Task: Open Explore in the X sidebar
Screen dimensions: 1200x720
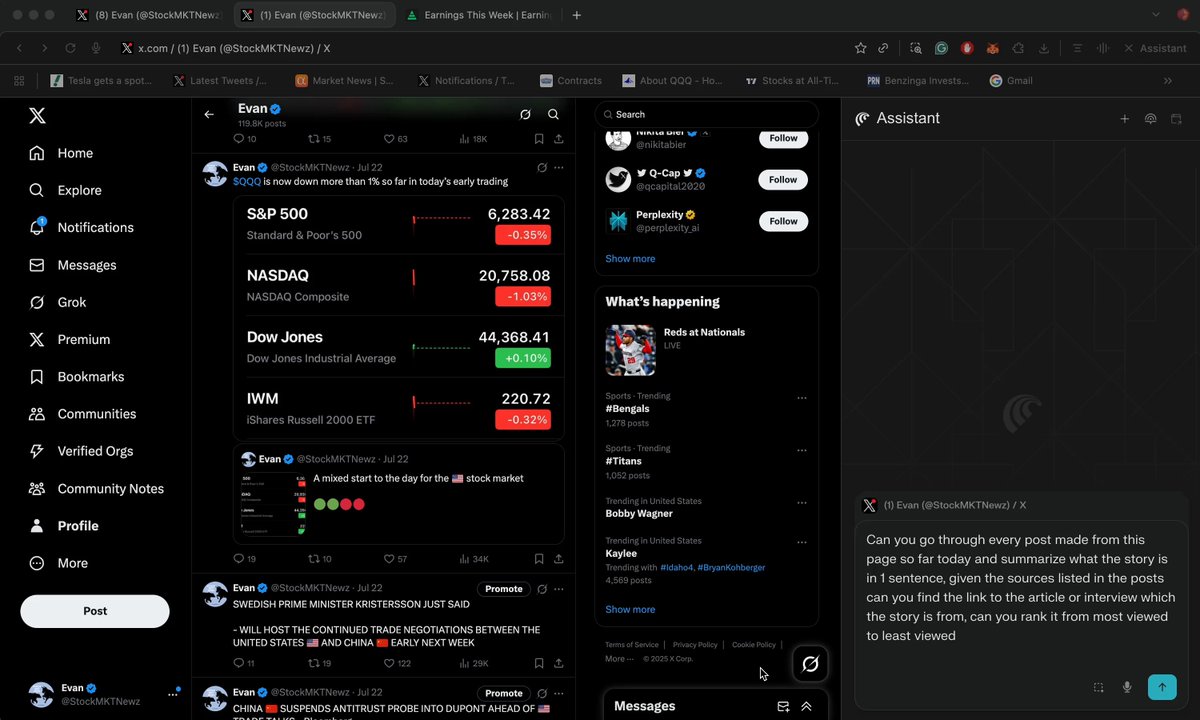Action: 65,190
